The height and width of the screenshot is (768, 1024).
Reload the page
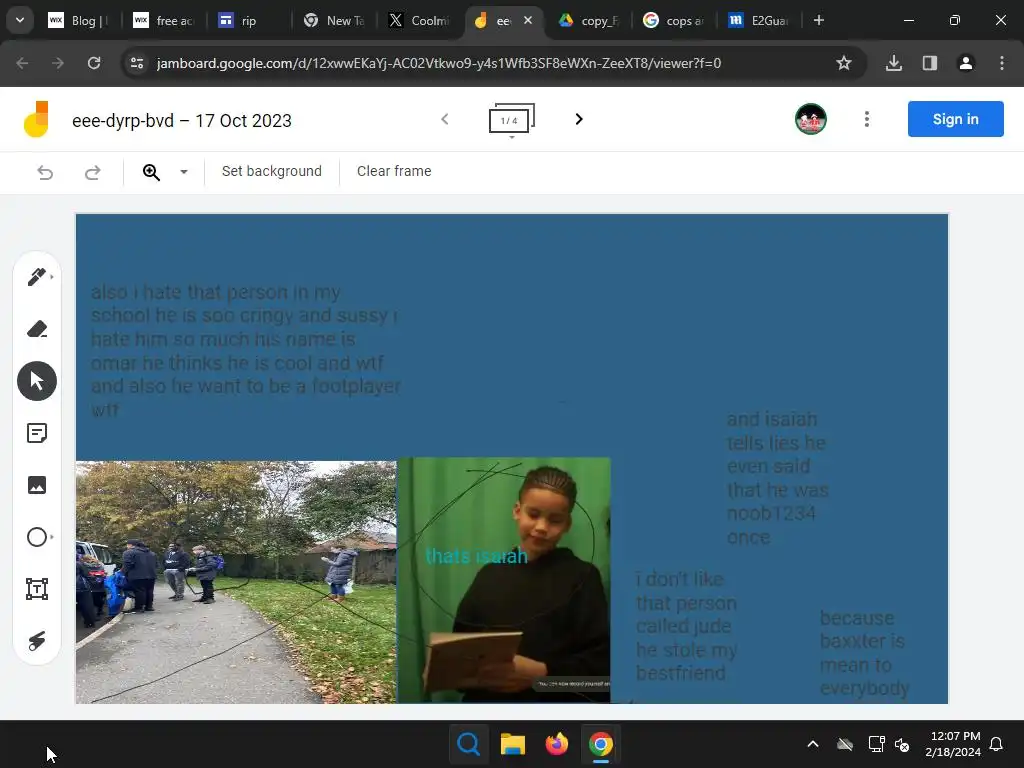[94, 63]
